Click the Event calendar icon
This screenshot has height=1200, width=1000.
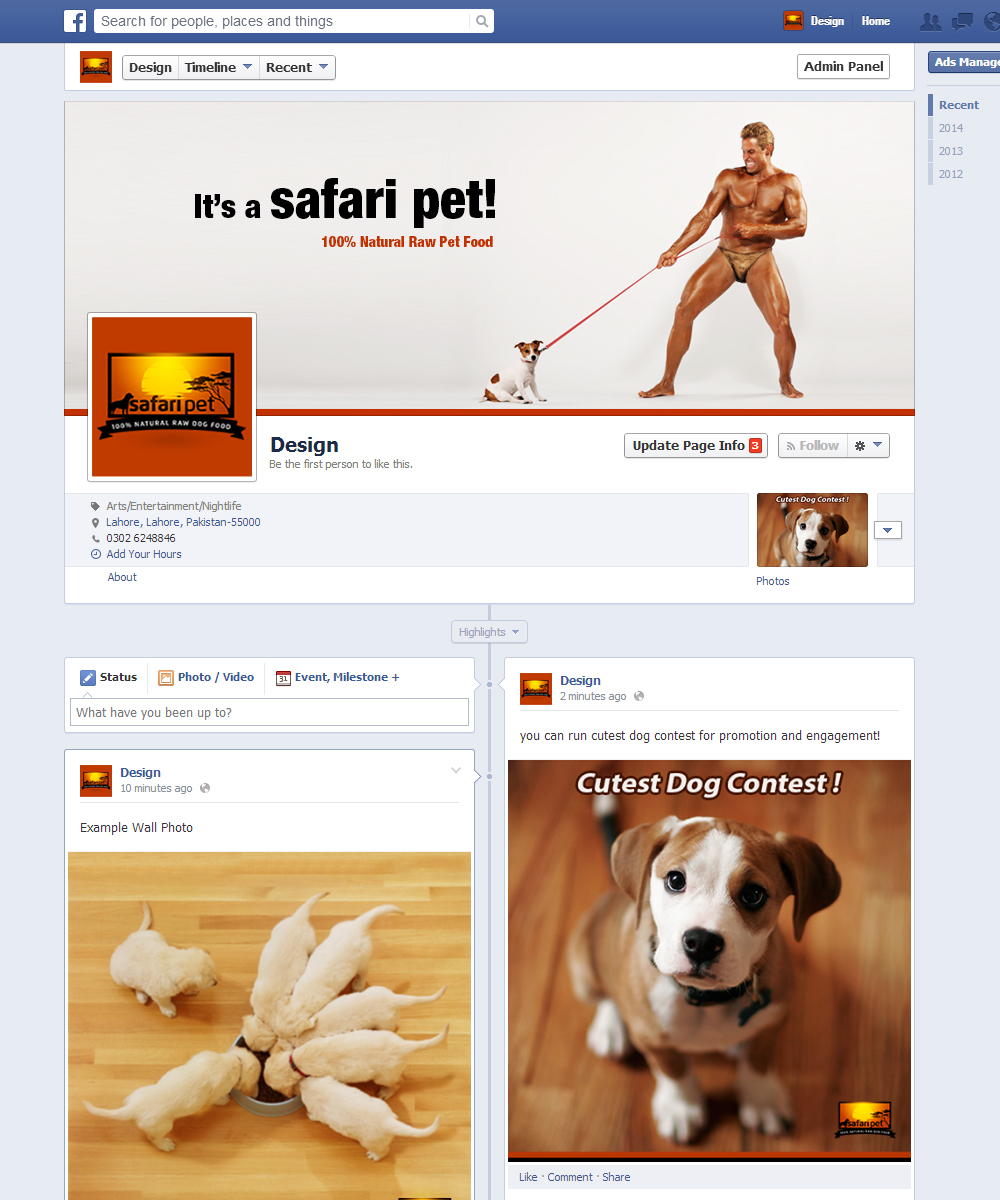283,677
